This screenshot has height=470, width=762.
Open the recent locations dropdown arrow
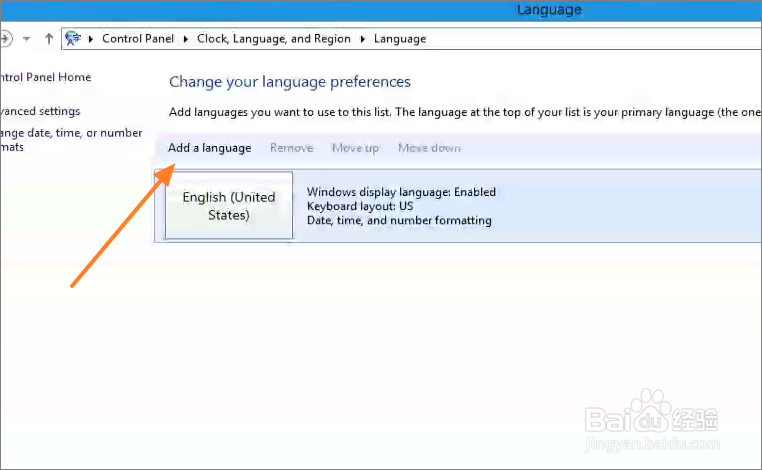(x=27, y=39)
